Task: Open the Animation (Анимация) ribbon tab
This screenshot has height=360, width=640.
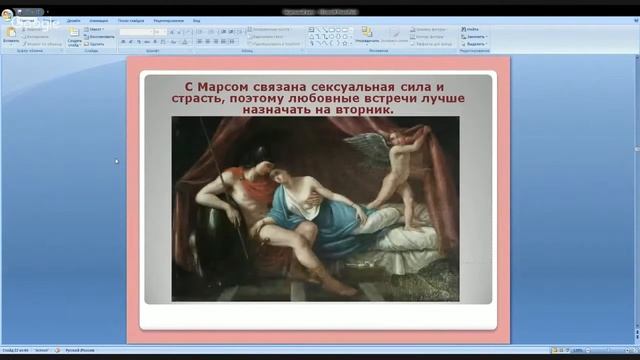Action: 99,21
